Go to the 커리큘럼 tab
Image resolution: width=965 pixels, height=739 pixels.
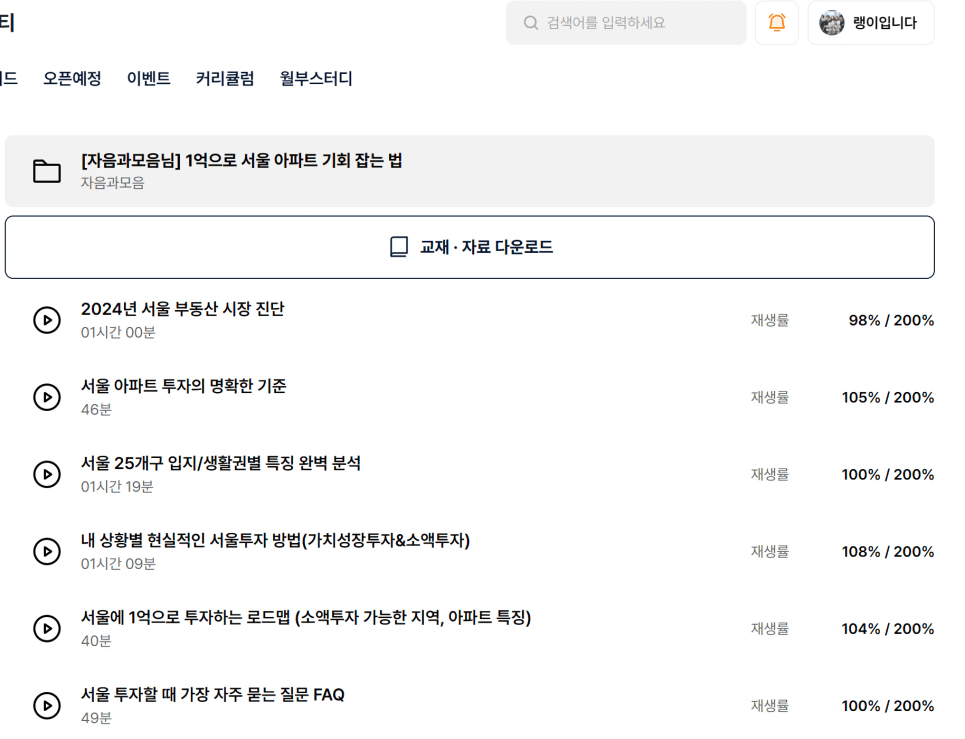(225, 79)
